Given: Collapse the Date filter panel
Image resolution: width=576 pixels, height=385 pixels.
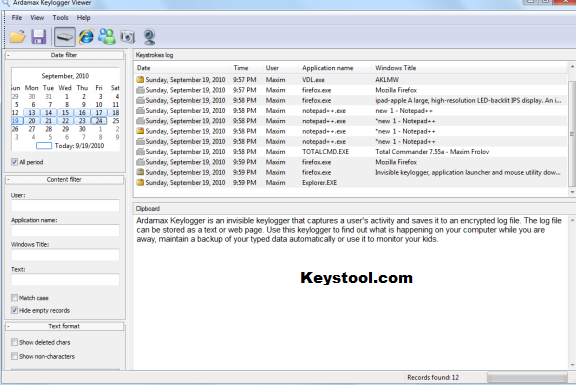Looking at the screenshot, I should tap(8, 55).
